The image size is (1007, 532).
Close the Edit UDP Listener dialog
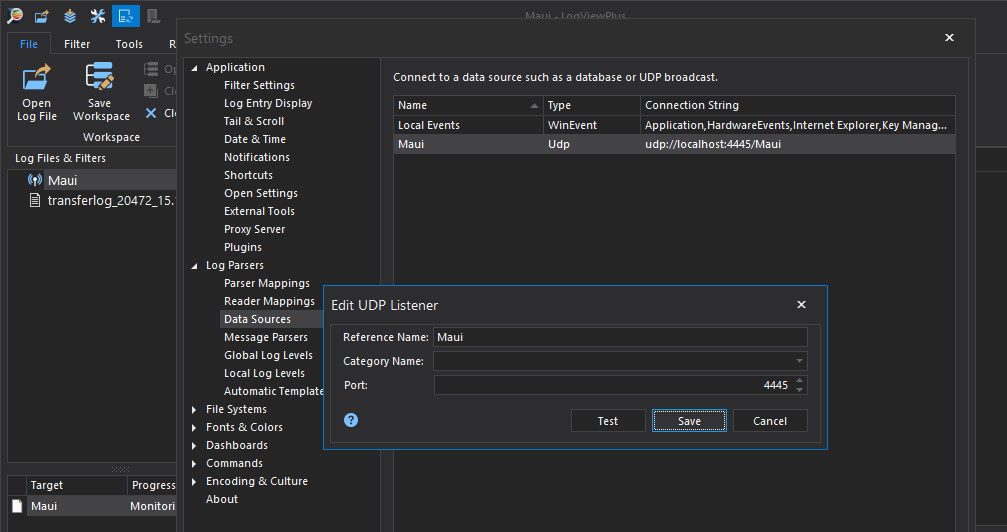click(801, 305)
